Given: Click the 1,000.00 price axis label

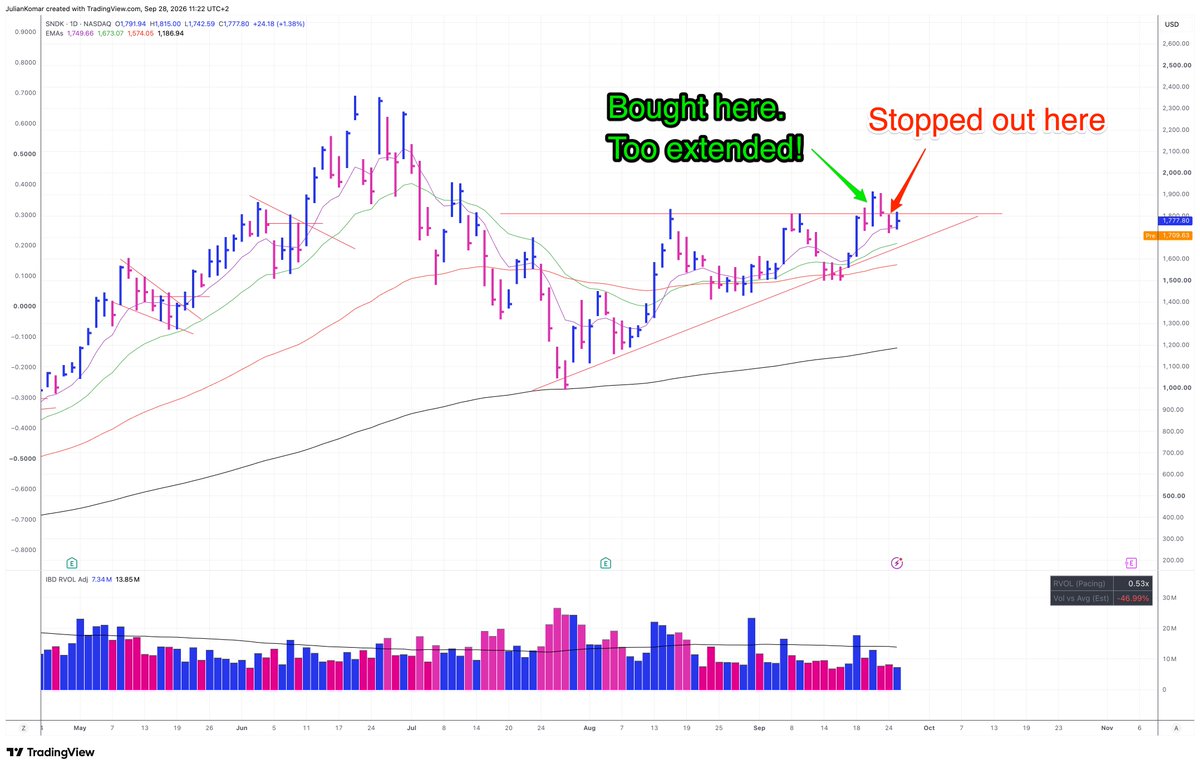Looking at the screenshot, I should [x=1175, y=388].
